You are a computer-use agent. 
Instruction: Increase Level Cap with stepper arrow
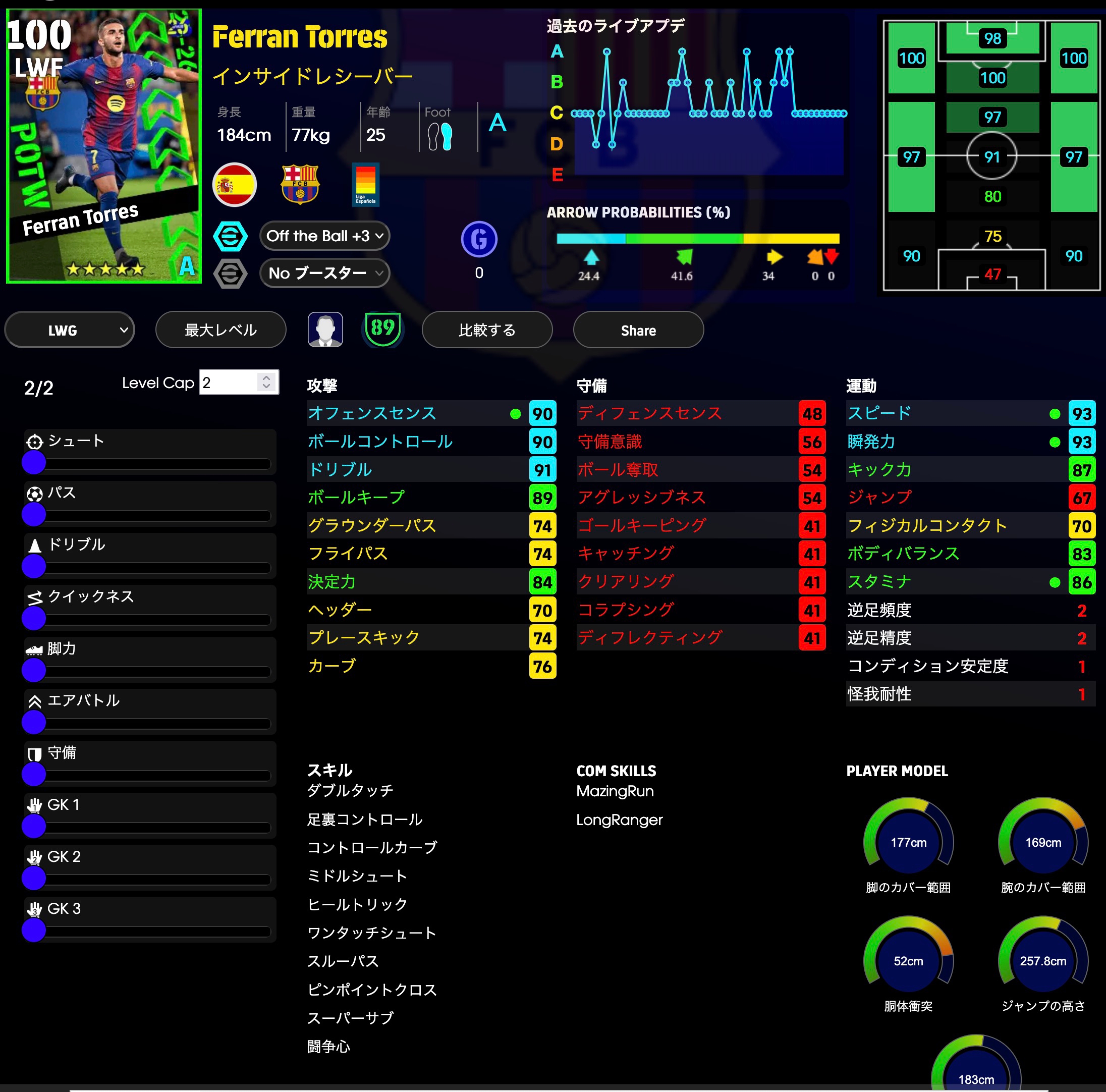266,378
